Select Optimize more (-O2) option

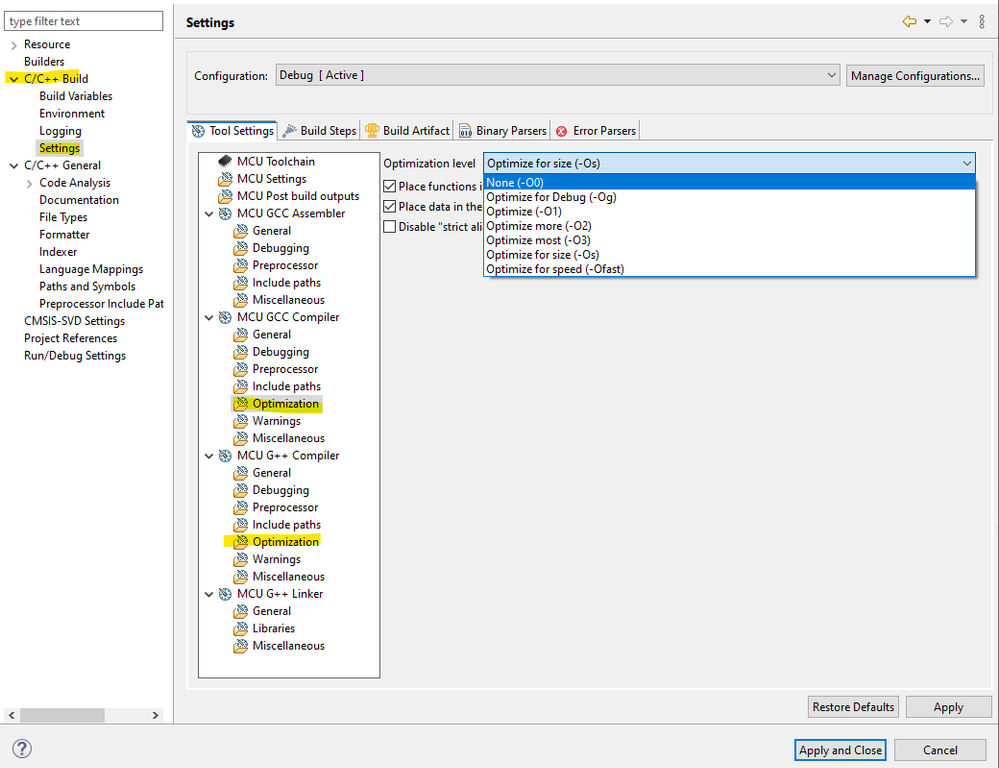[x=729, y=226]
